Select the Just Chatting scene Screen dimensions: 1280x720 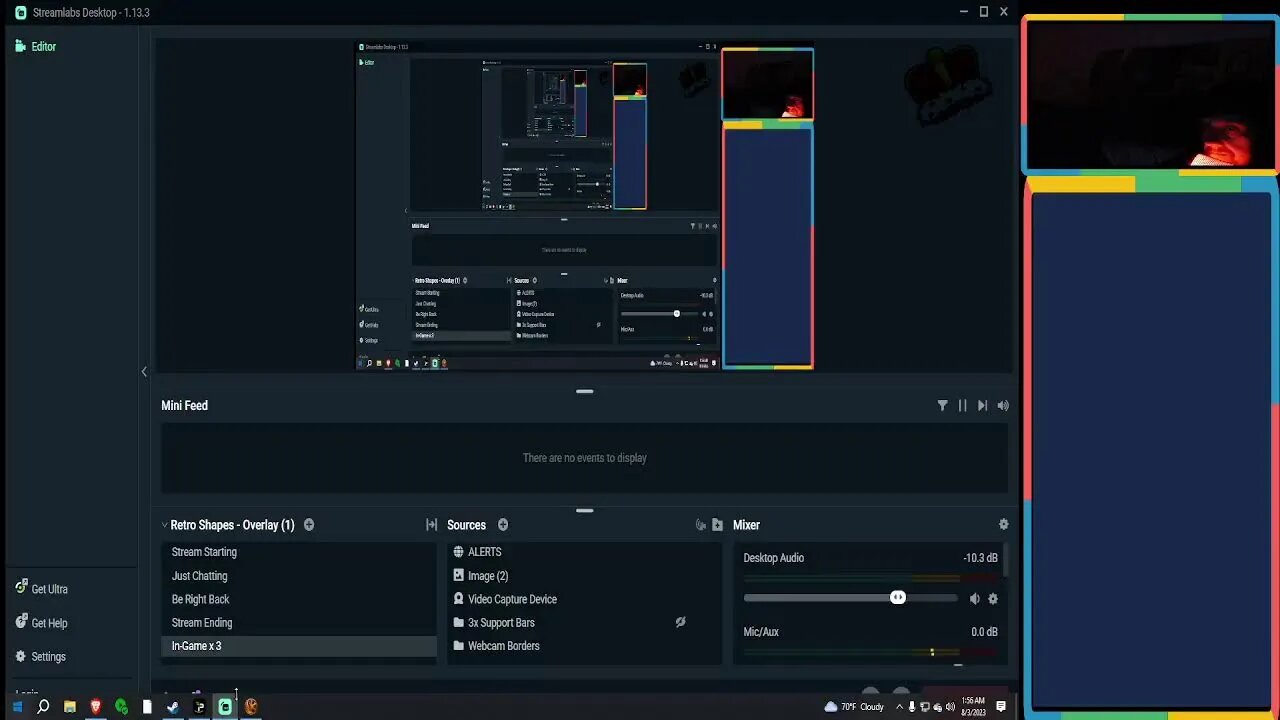[x=299, y=576]
